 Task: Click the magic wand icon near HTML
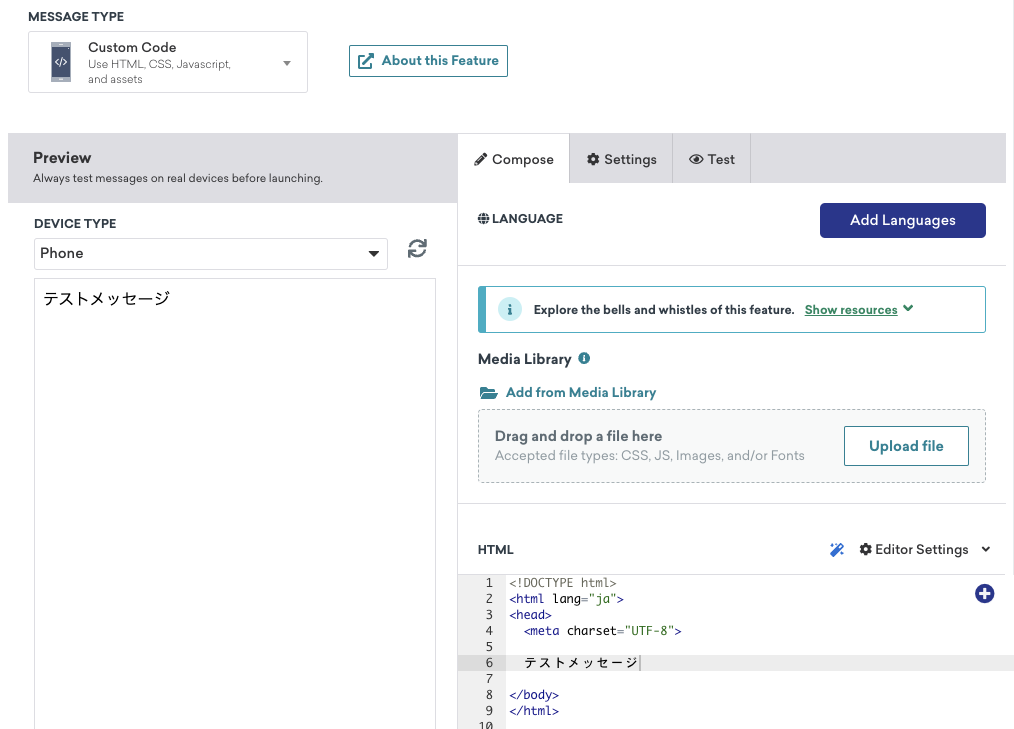click(x=837, y=549)
